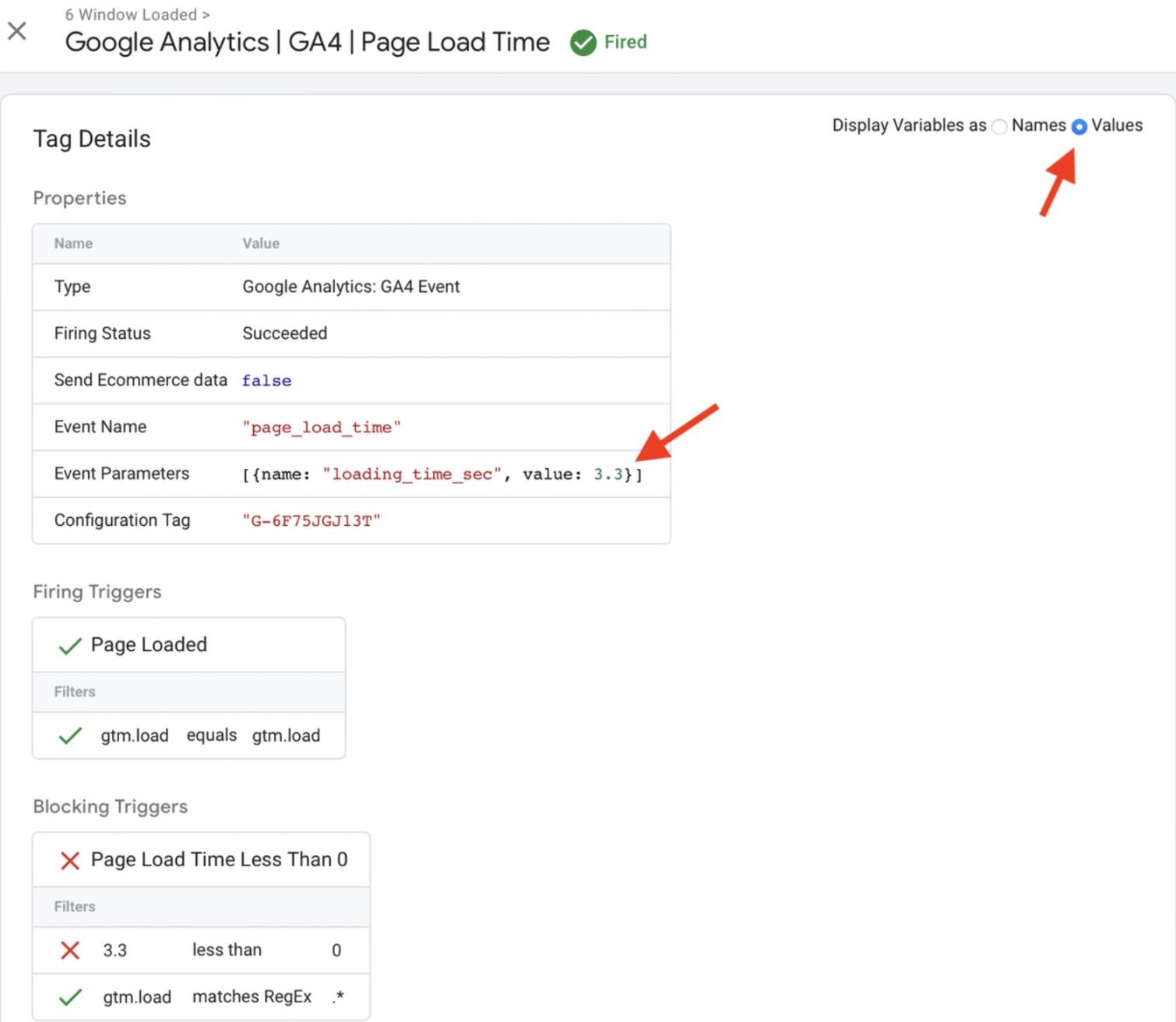This screenshot has height=1022, width=1176.
Task: Click 'Google Analytics: GA4 Event' type value
Action: pos(350,287)
